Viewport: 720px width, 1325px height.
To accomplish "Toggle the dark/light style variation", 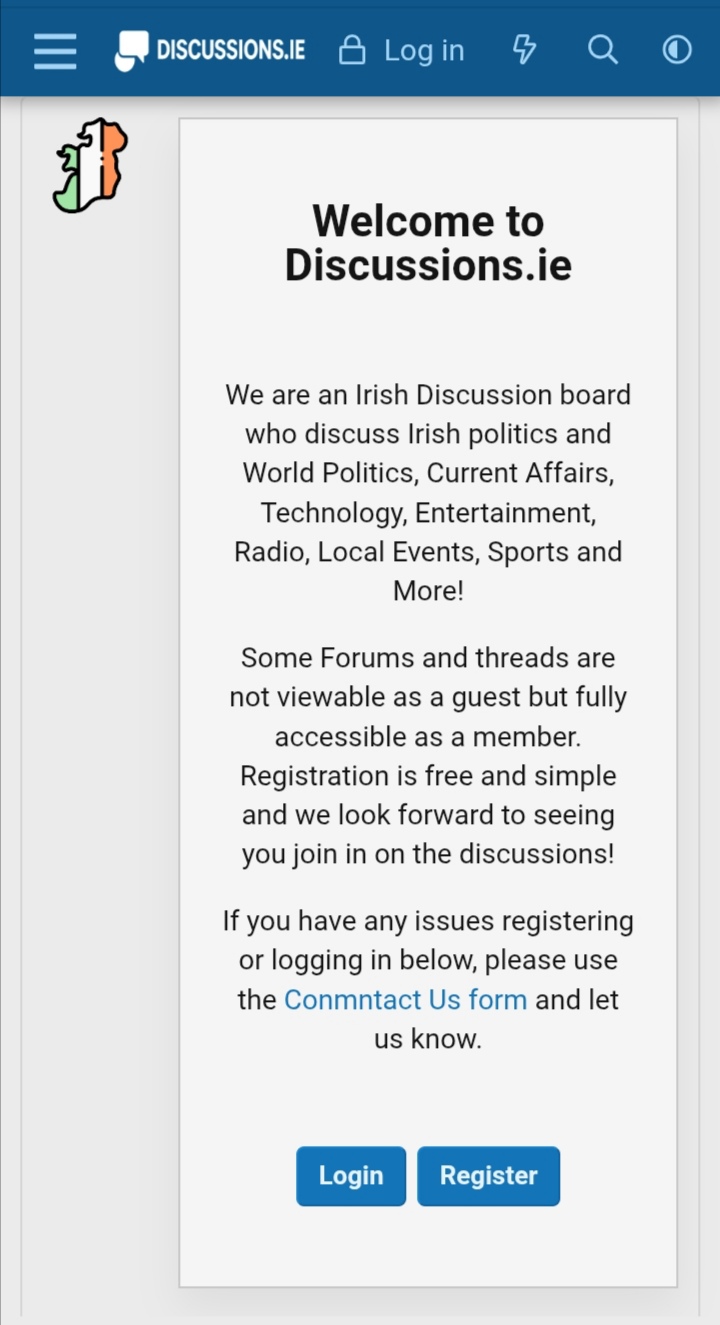I will pyautogui.click(x=677, y=49).
